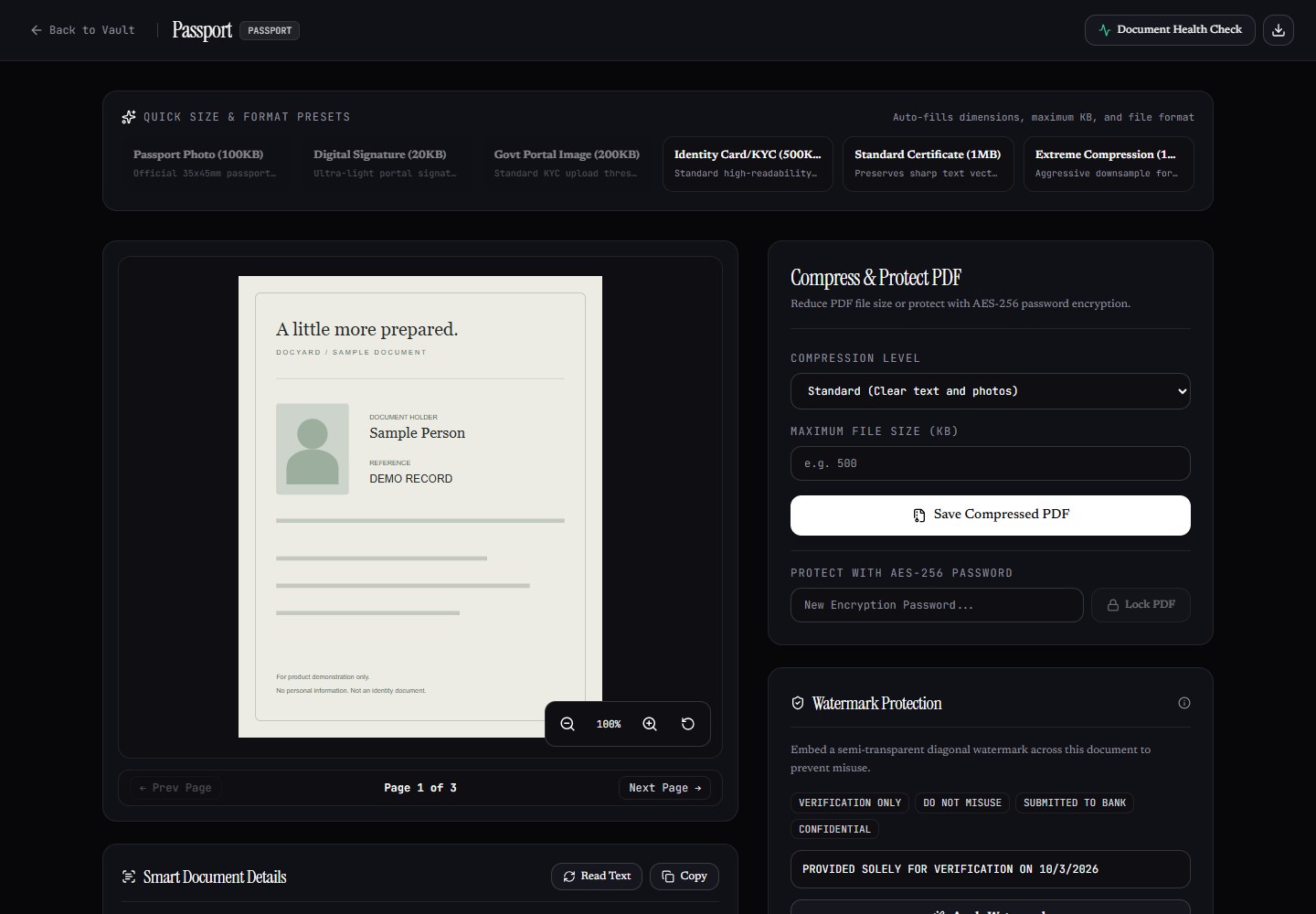Apply the Identity Card/KYC preset
This screenshot has width=1316, height=914.
click(748, 164)
